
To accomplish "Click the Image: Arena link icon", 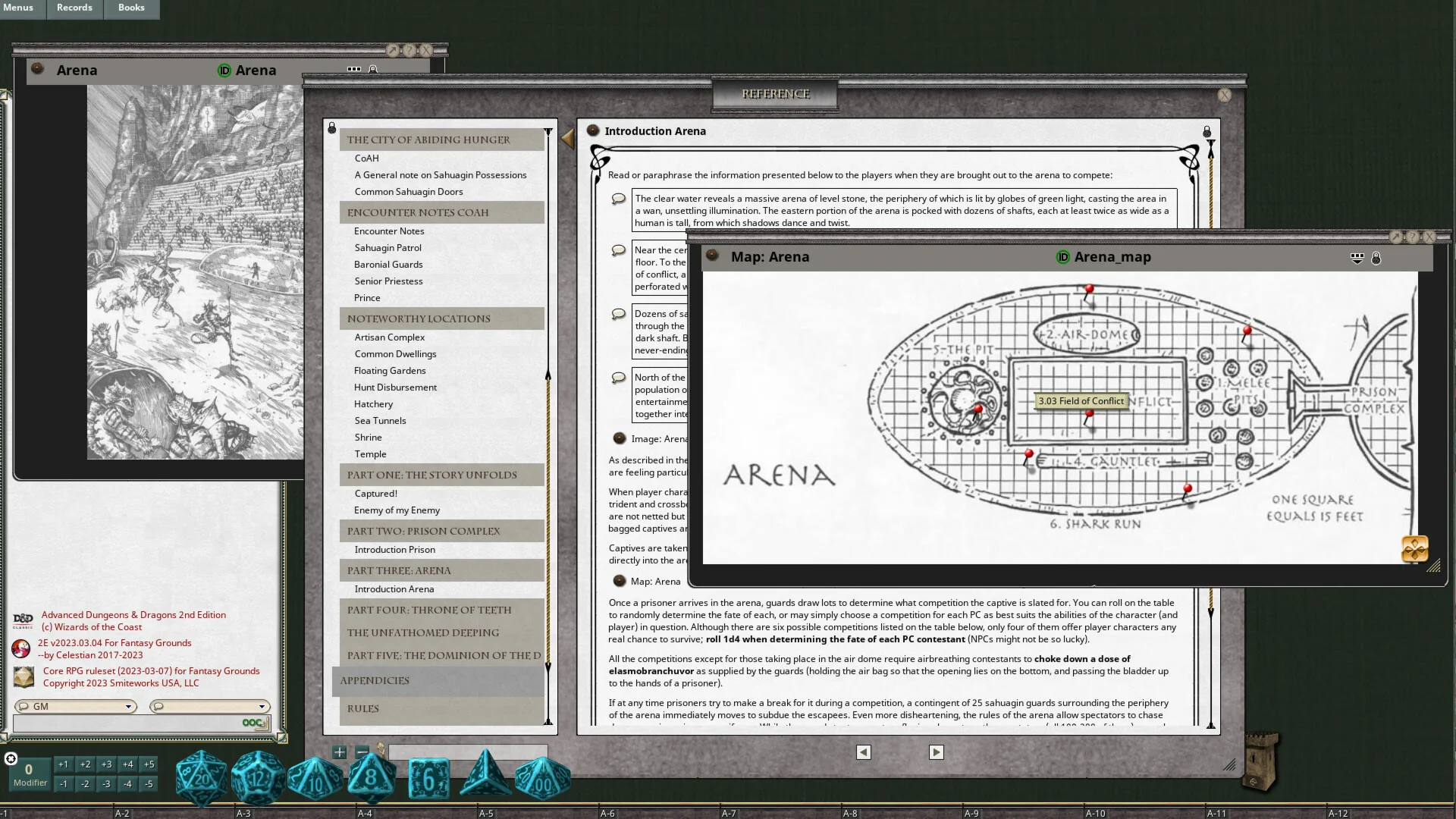I will coord(619,438).
